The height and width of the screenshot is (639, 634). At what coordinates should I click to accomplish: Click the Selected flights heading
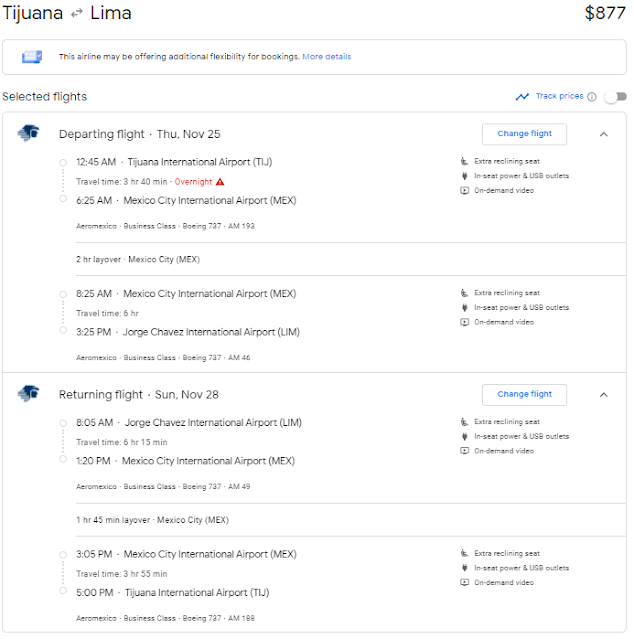tap(44, 97)
